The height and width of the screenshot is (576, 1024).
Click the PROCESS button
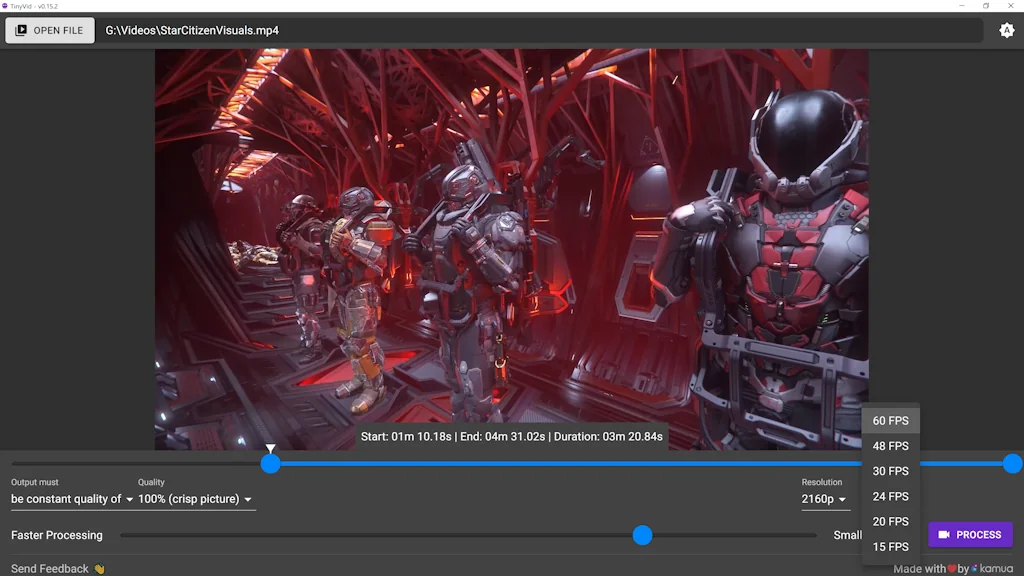click(970, 534)
